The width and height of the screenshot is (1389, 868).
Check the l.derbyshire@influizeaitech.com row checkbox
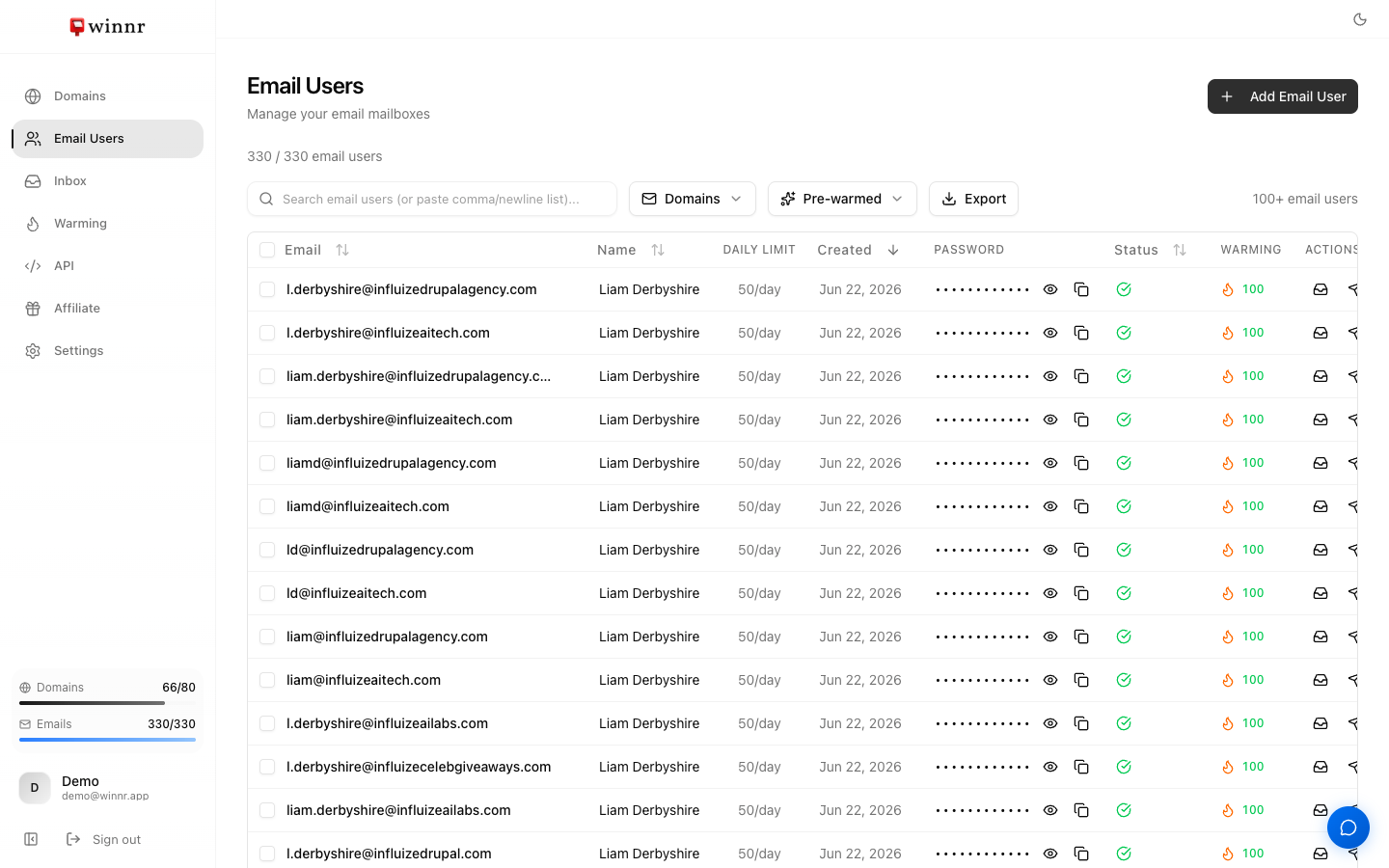pyautogui.click(x=267, y=333)
